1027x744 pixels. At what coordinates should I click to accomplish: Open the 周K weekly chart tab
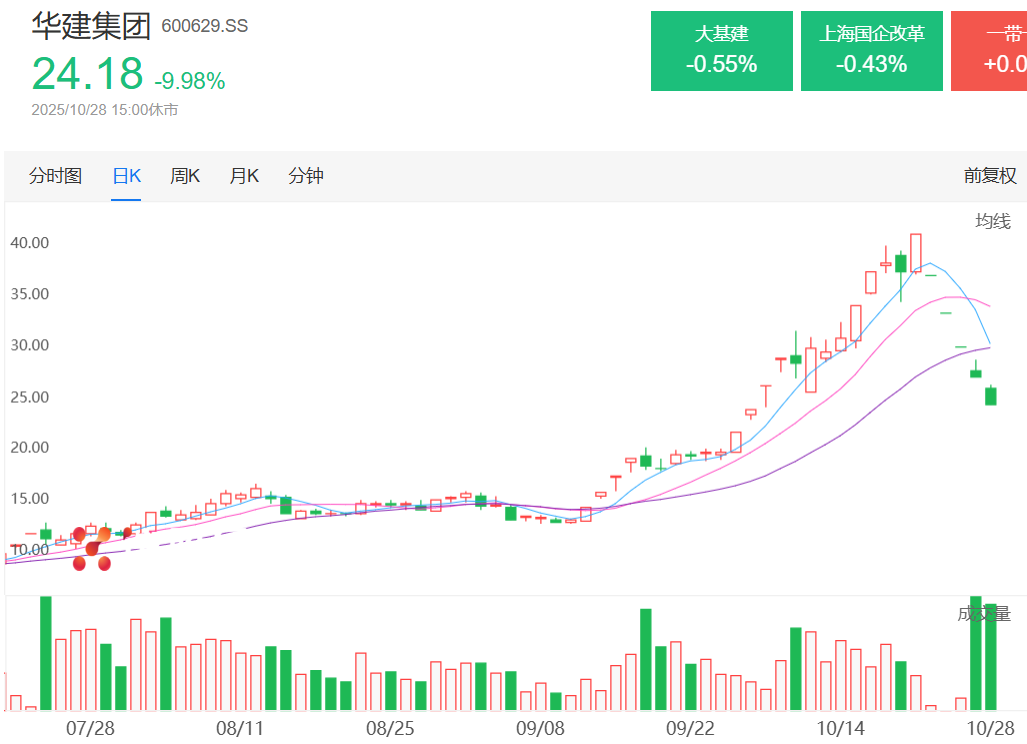click(x=185, y=176)
